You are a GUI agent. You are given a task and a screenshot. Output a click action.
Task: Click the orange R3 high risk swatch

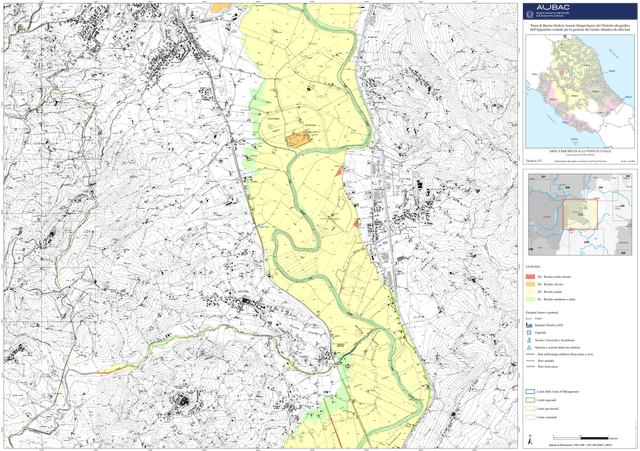click(x=530, y=284)
